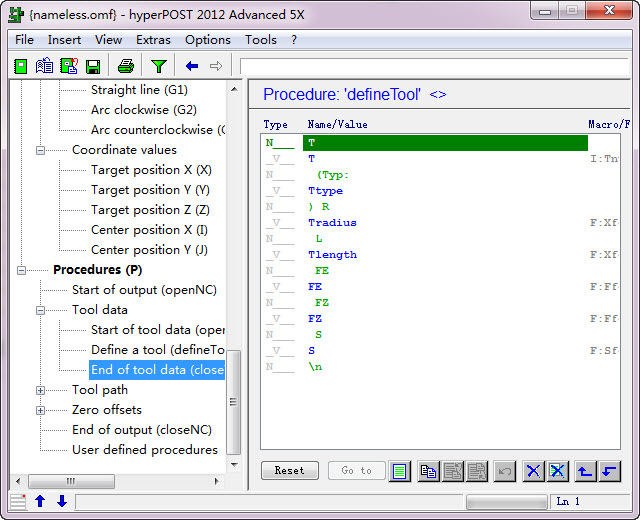
Task: Click the tree scroll up arrow
Action: [x=234, y=89]
